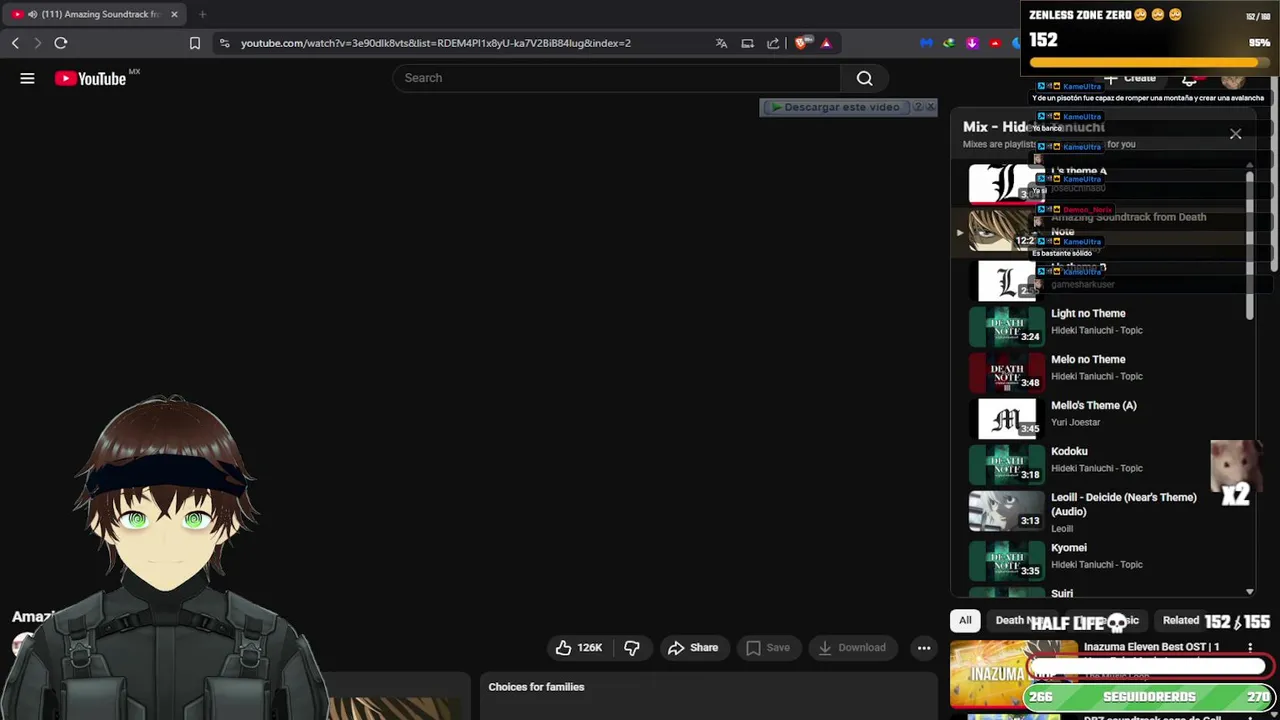Open the Melo no Theme thumbnail

point(1006,372)
